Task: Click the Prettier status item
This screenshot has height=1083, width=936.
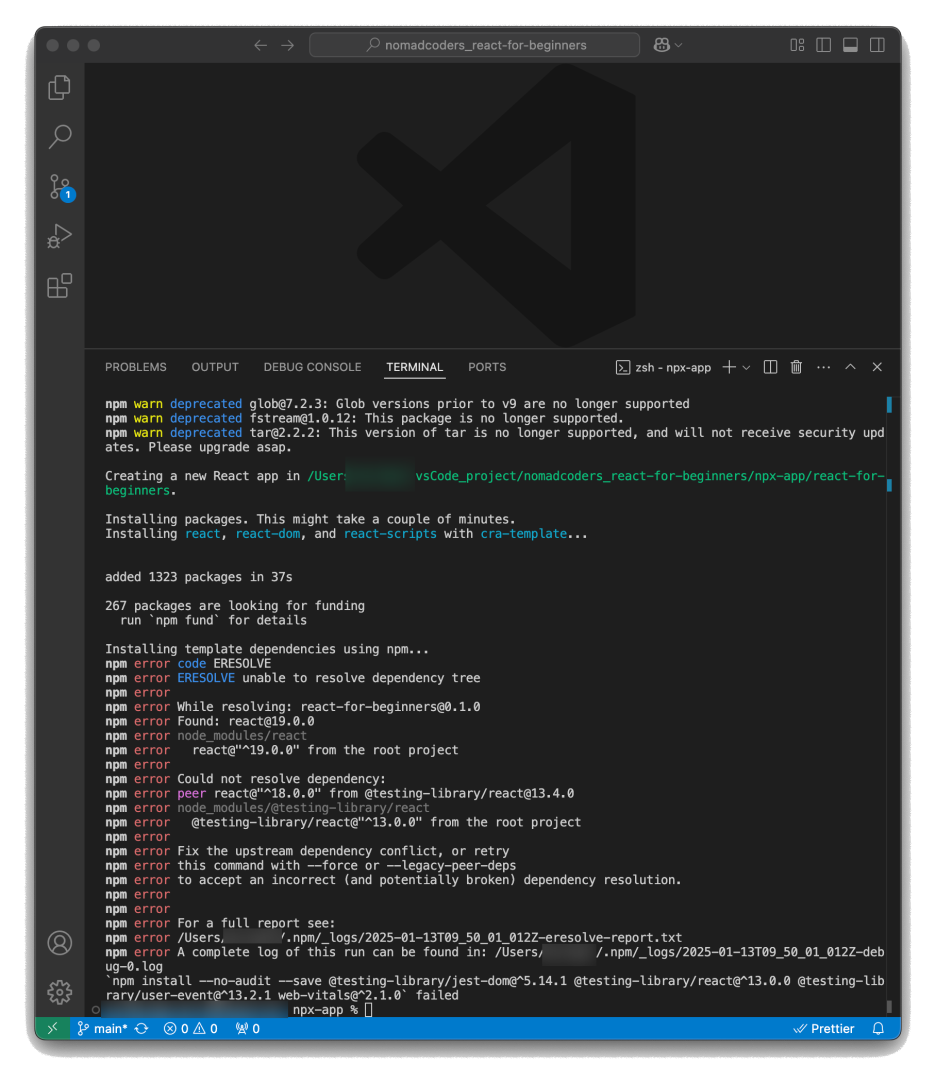Action: coord(824,1028)
